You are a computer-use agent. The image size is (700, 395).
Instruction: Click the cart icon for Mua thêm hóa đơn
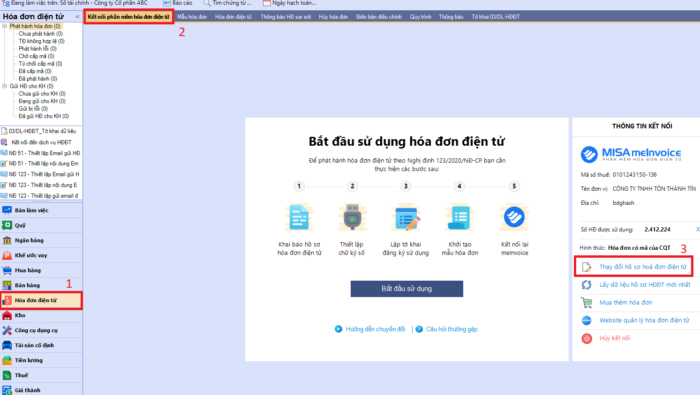coord(587,303)
